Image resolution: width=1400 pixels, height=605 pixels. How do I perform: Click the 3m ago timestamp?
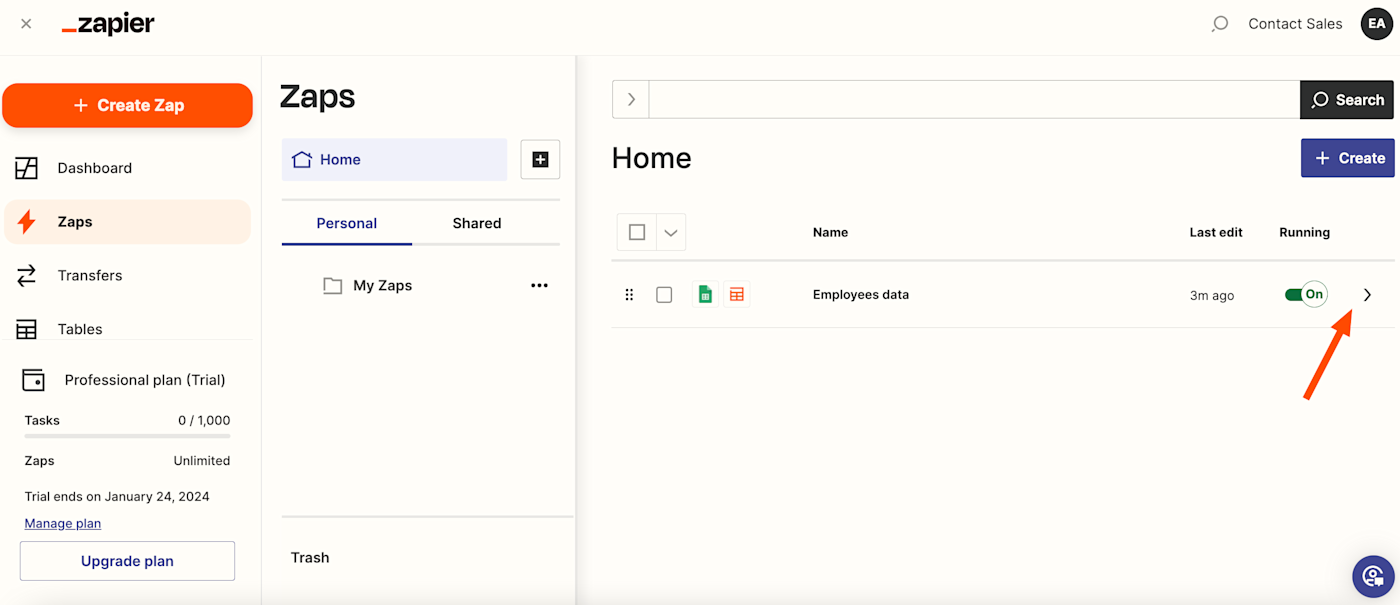pos(1212,295)
